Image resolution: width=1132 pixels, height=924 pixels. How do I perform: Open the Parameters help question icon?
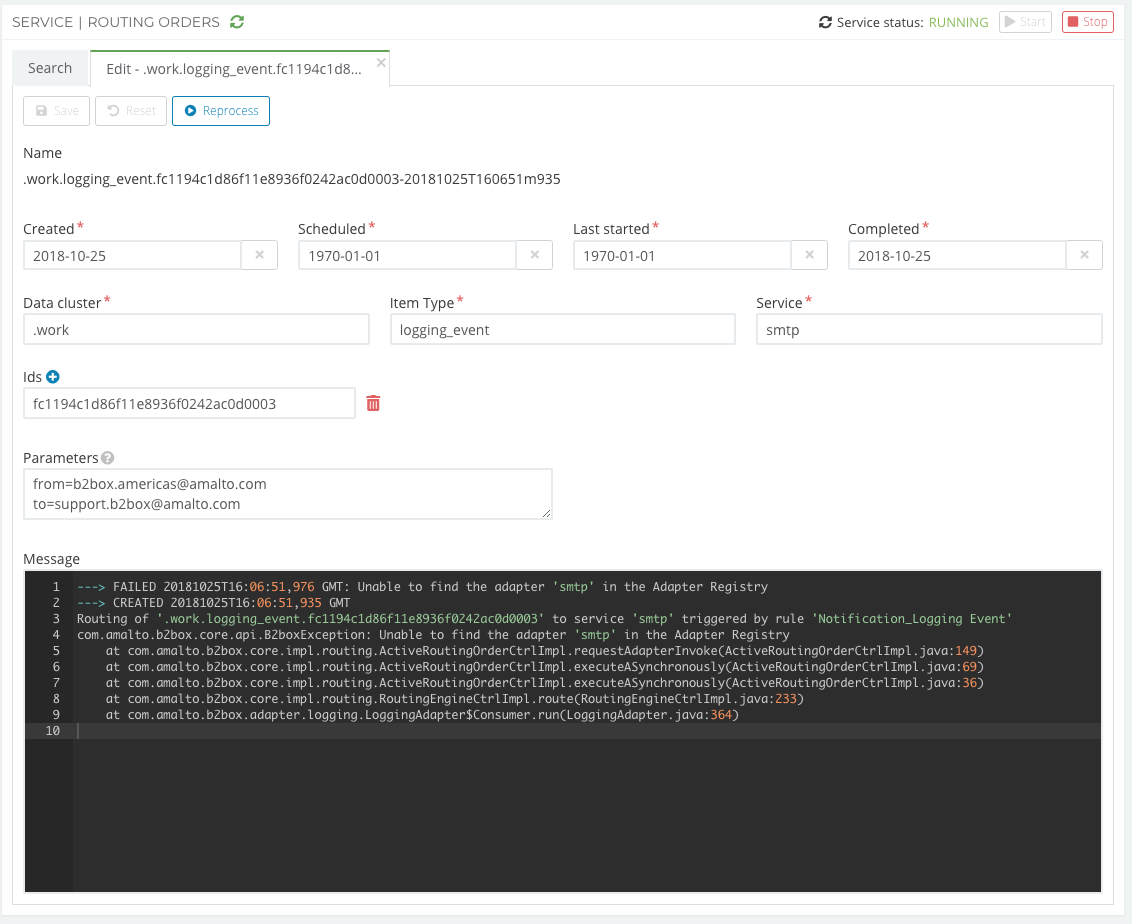(108, 458)
